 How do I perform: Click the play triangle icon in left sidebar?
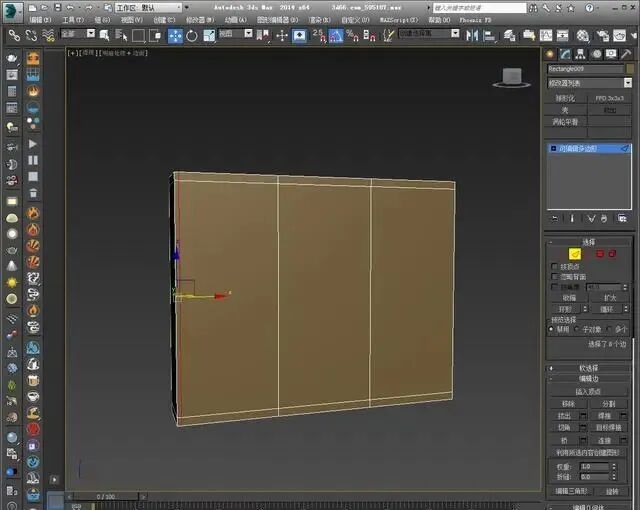click(33, 144)
